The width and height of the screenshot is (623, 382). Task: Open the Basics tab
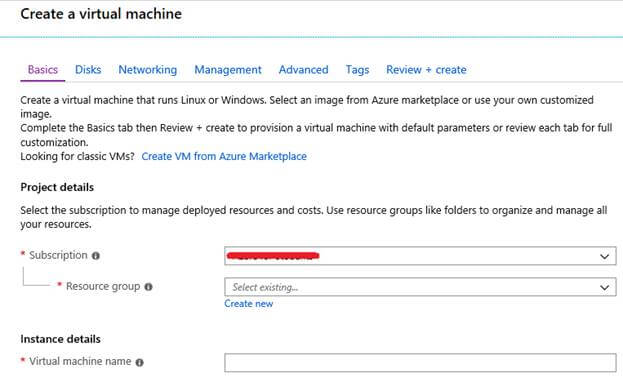pos(43,70)
